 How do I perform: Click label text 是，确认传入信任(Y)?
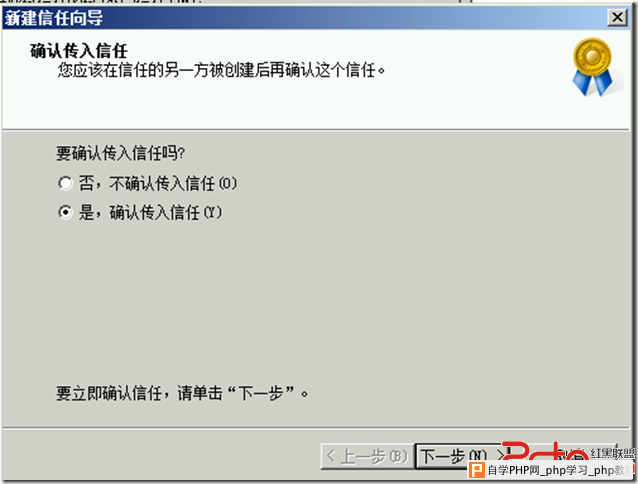click(x=150, y=212)
